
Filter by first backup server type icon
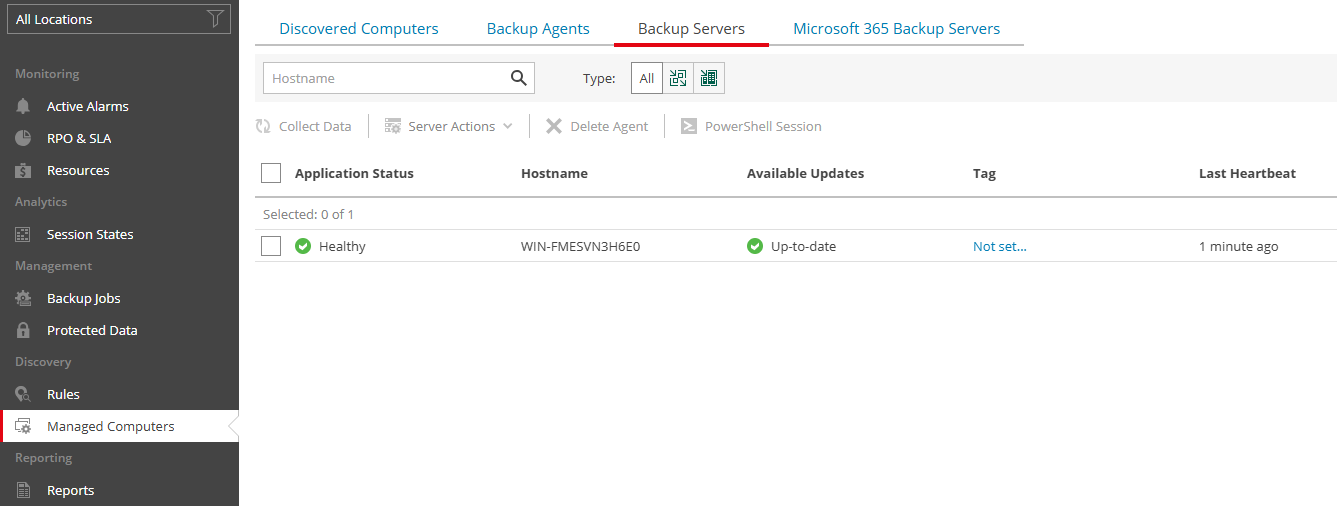click(x=678, y=78)
